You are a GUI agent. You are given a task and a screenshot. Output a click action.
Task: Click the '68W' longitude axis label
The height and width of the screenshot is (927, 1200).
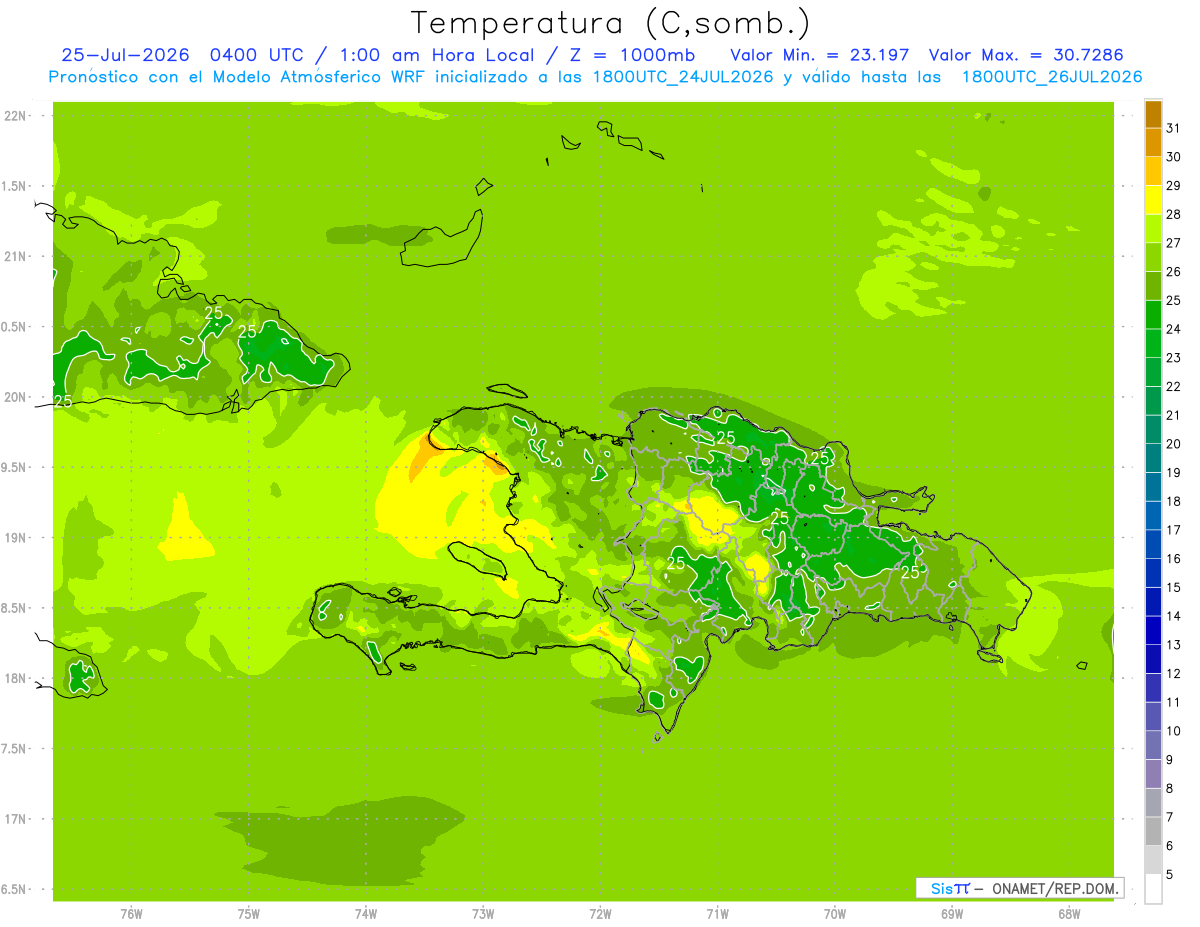(x=1069, y=914)
